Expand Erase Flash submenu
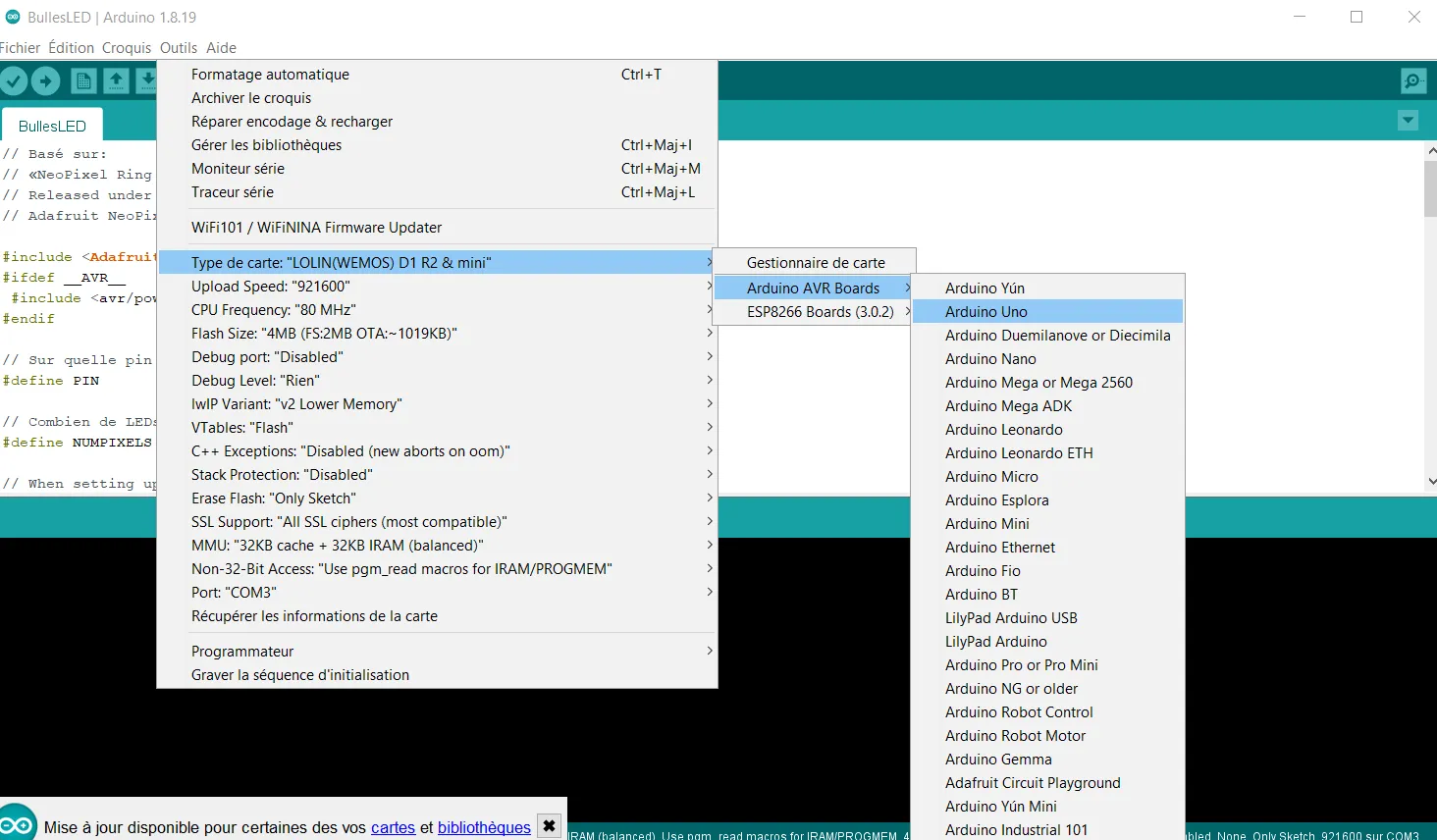 (437, 499)
